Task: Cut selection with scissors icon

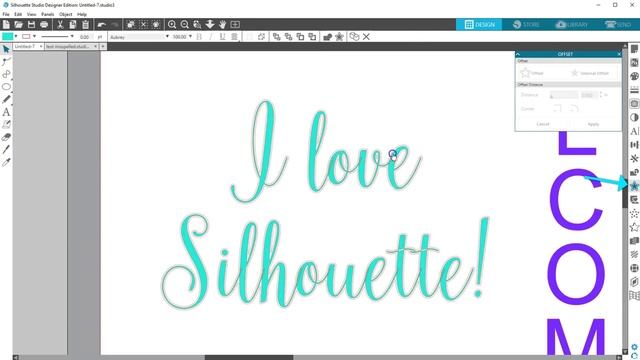Action: point(60,24)
